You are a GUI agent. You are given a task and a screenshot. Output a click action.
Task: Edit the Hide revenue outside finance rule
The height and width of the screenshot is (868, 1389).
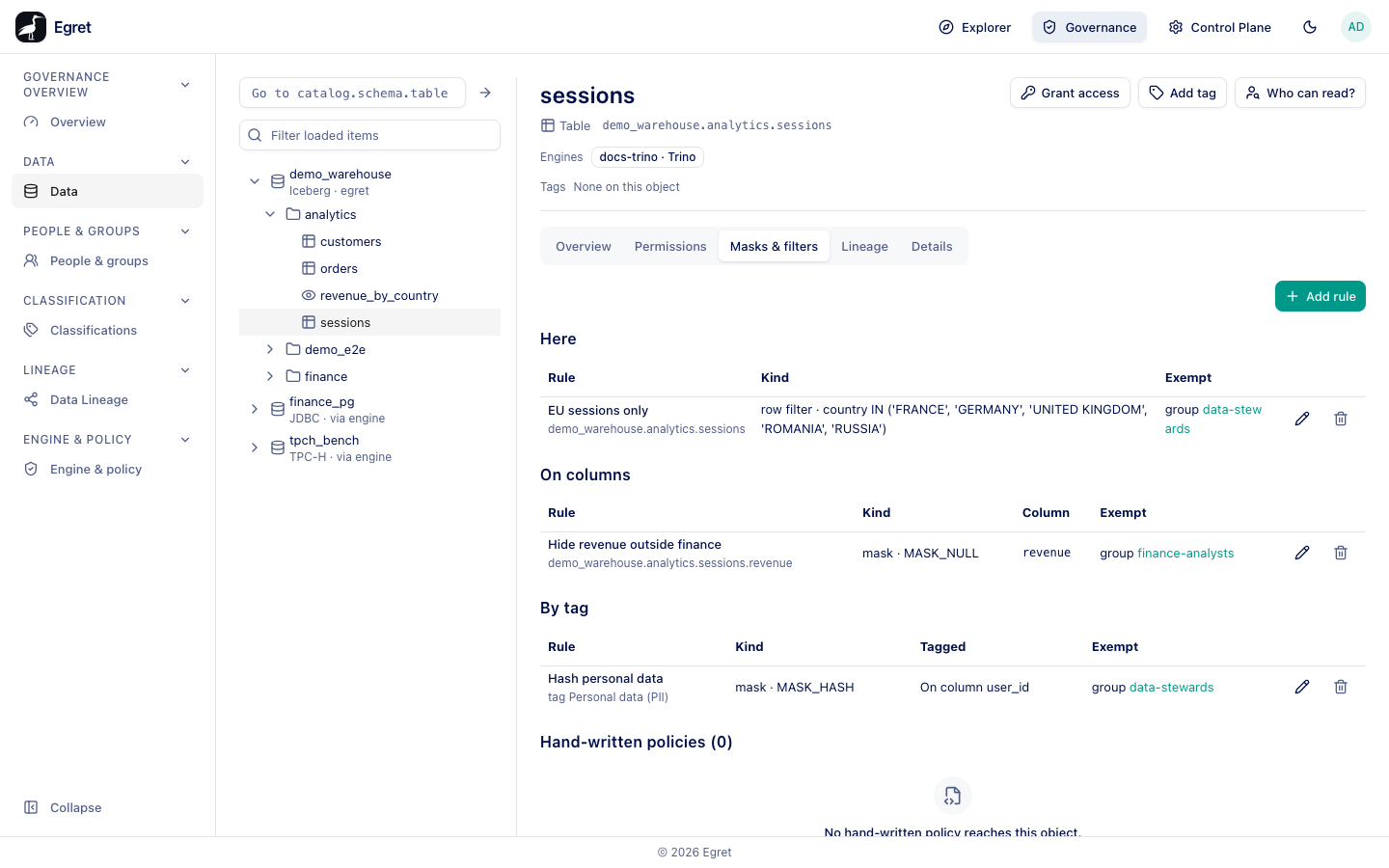point(1302,553)
